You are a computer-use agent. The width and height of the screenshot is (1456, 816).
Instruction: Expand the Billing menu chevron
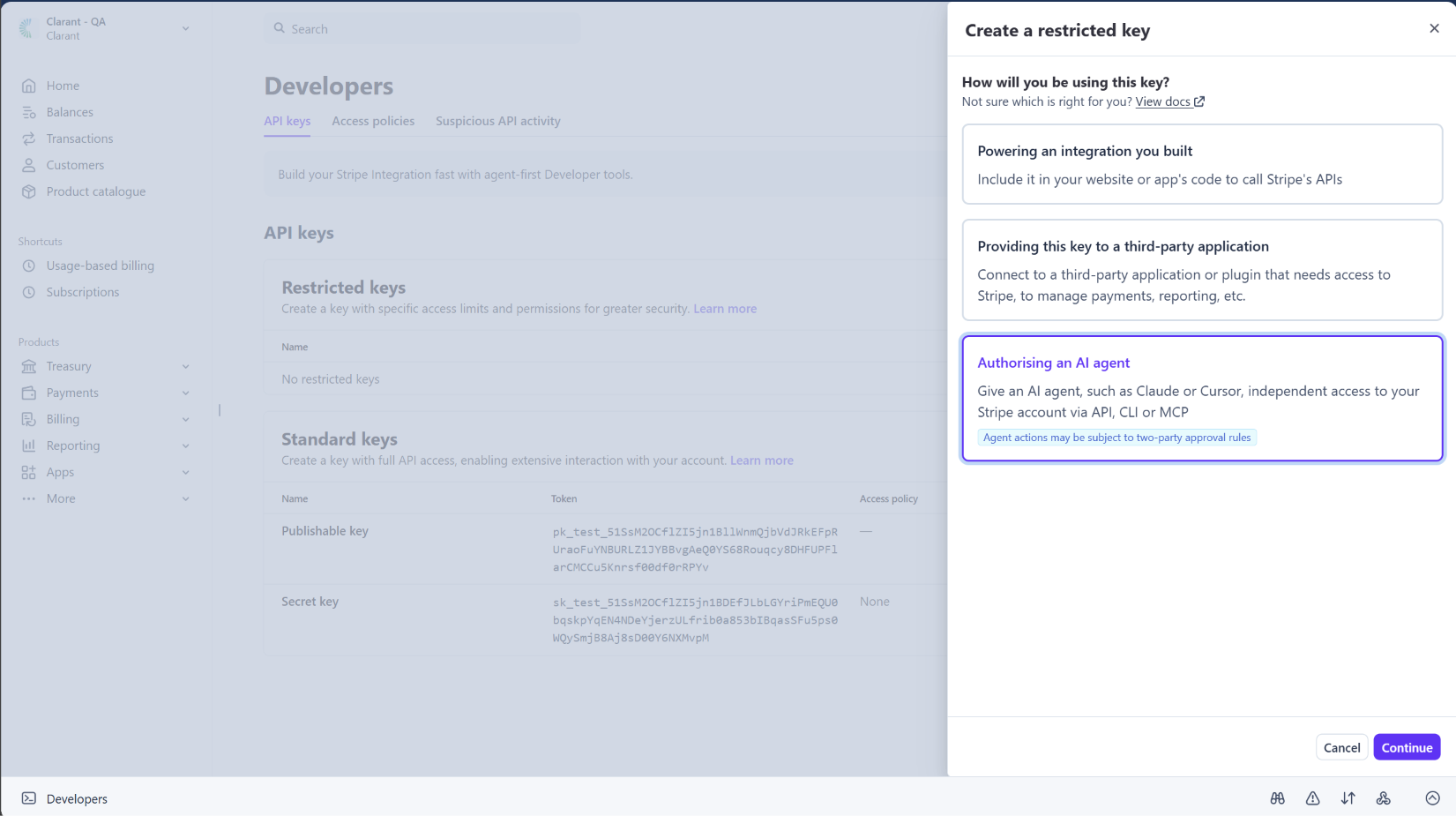pyautogui.click(x=186, y=419)
